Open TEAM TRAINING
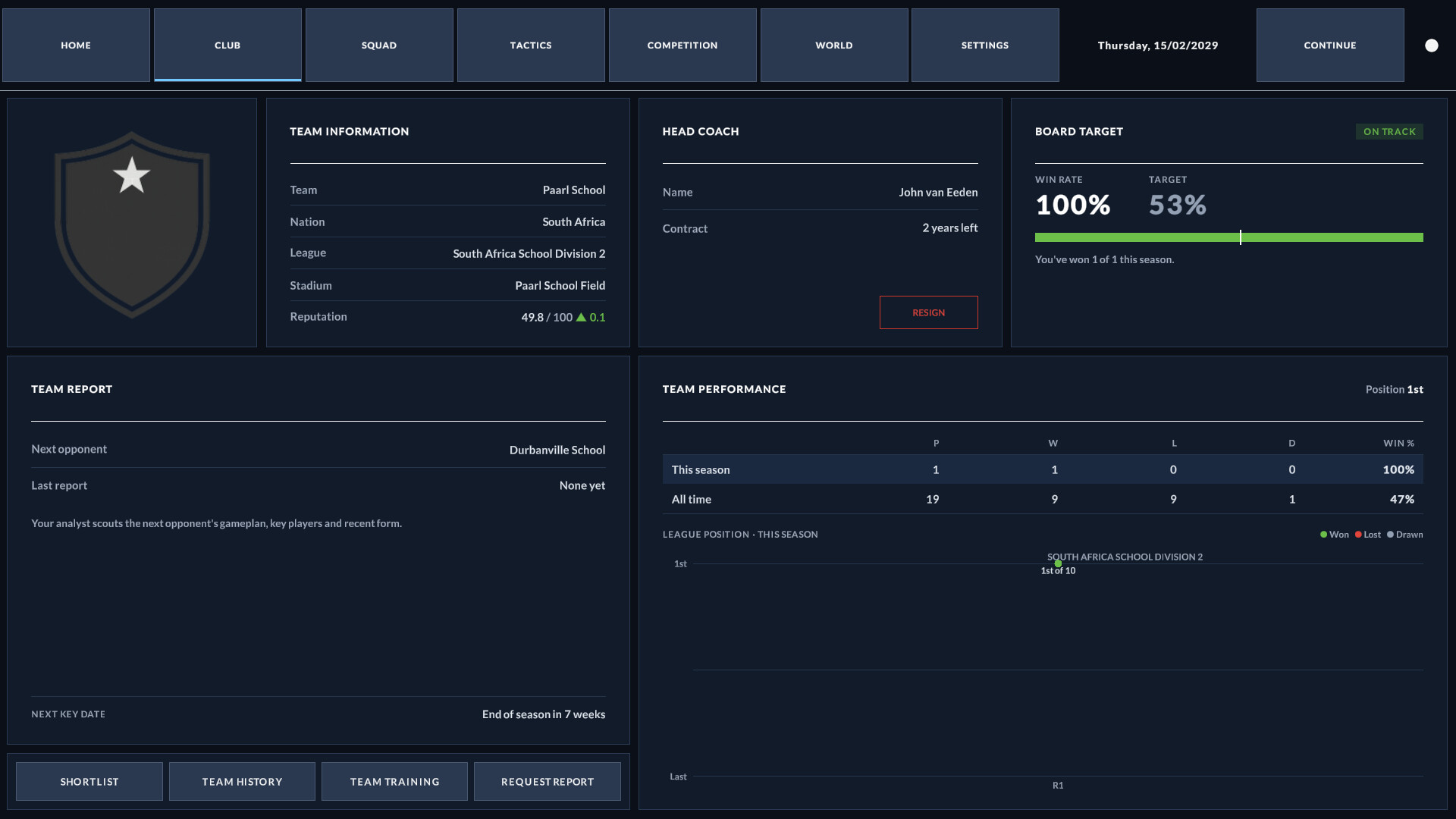 coord(394,782)
